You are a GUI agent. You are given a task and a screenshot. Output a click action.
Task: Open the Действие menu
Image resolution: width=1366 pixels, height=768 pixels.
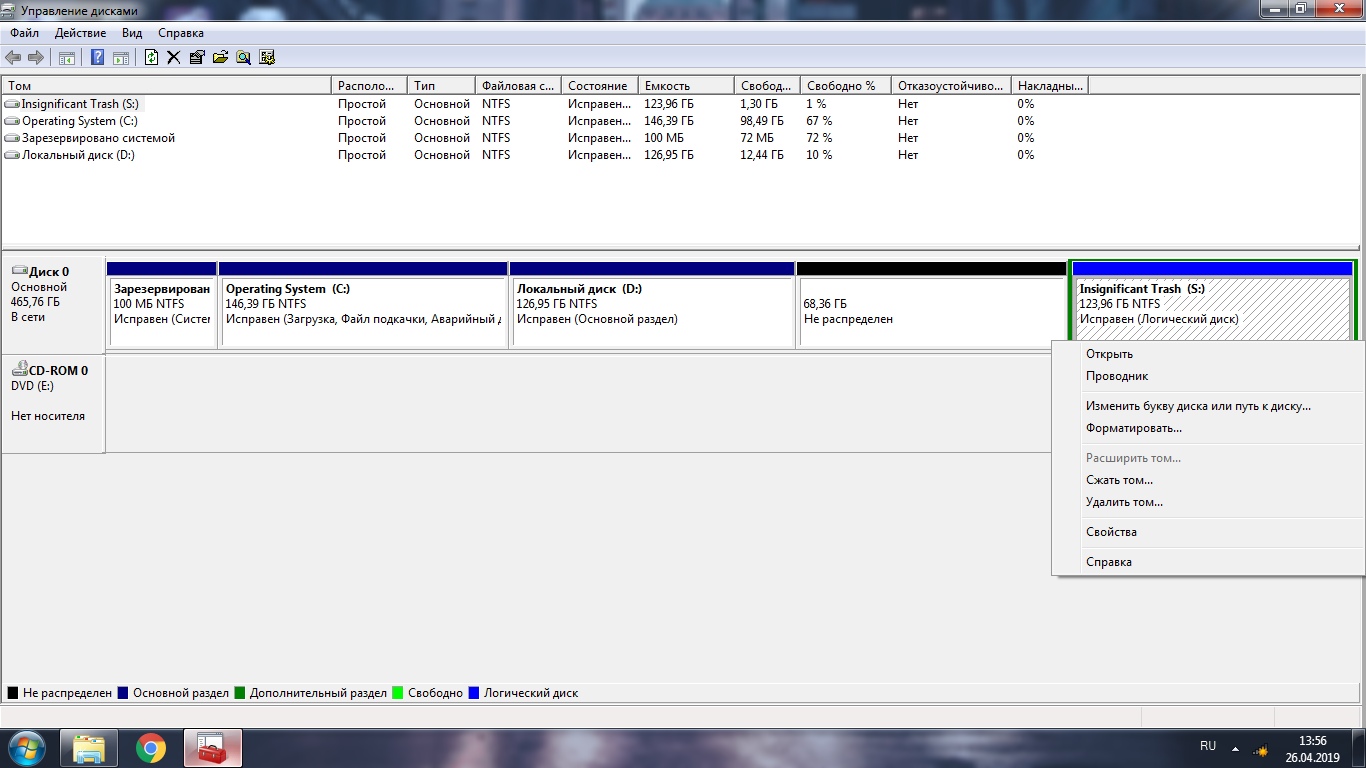[80, 33]
